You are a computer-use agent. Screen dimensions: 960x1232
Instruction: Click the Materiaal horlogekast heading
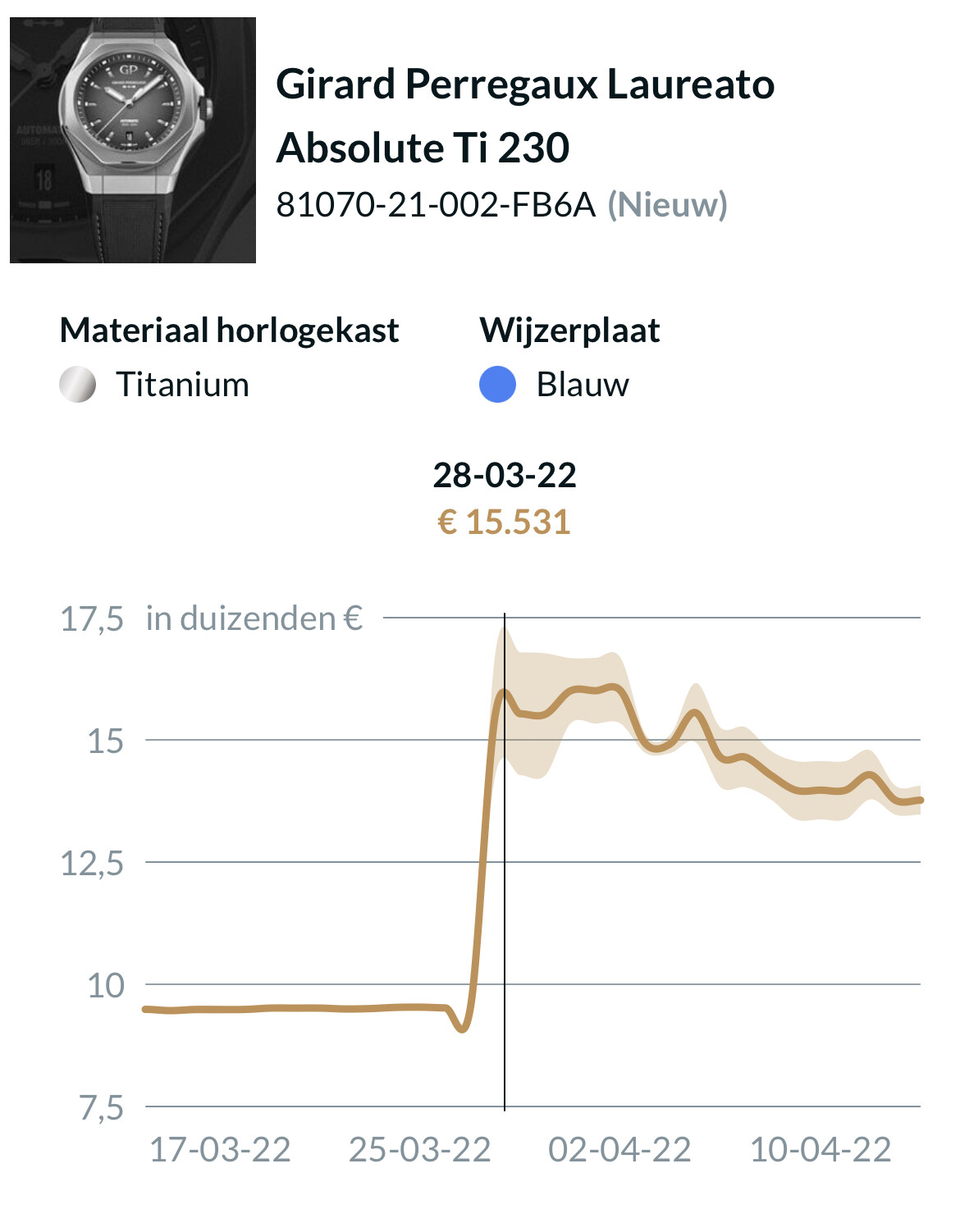click(230, 331)
